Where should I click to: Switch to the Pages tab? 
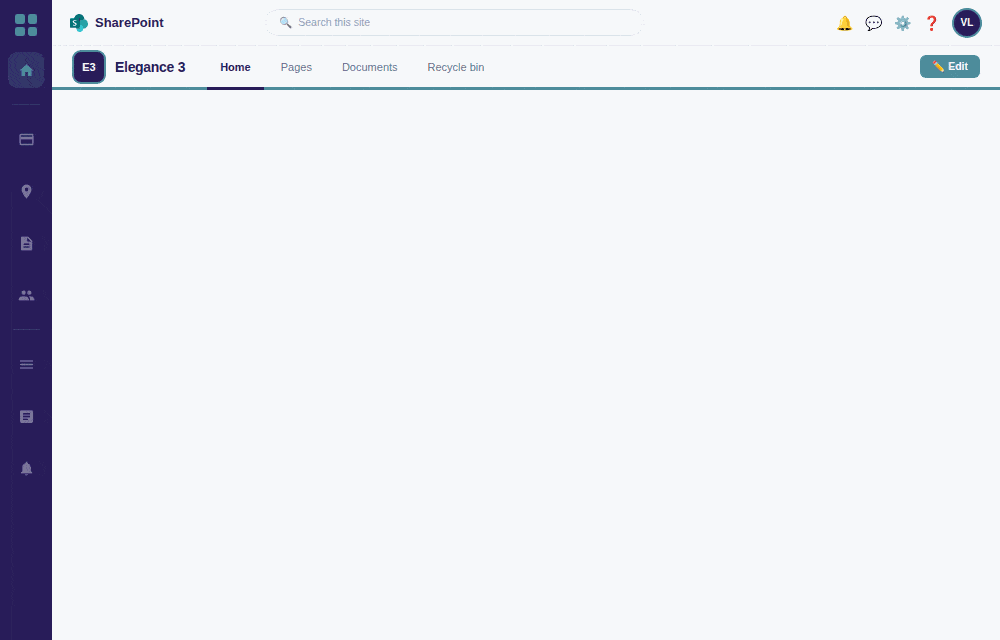coord(296,67)
